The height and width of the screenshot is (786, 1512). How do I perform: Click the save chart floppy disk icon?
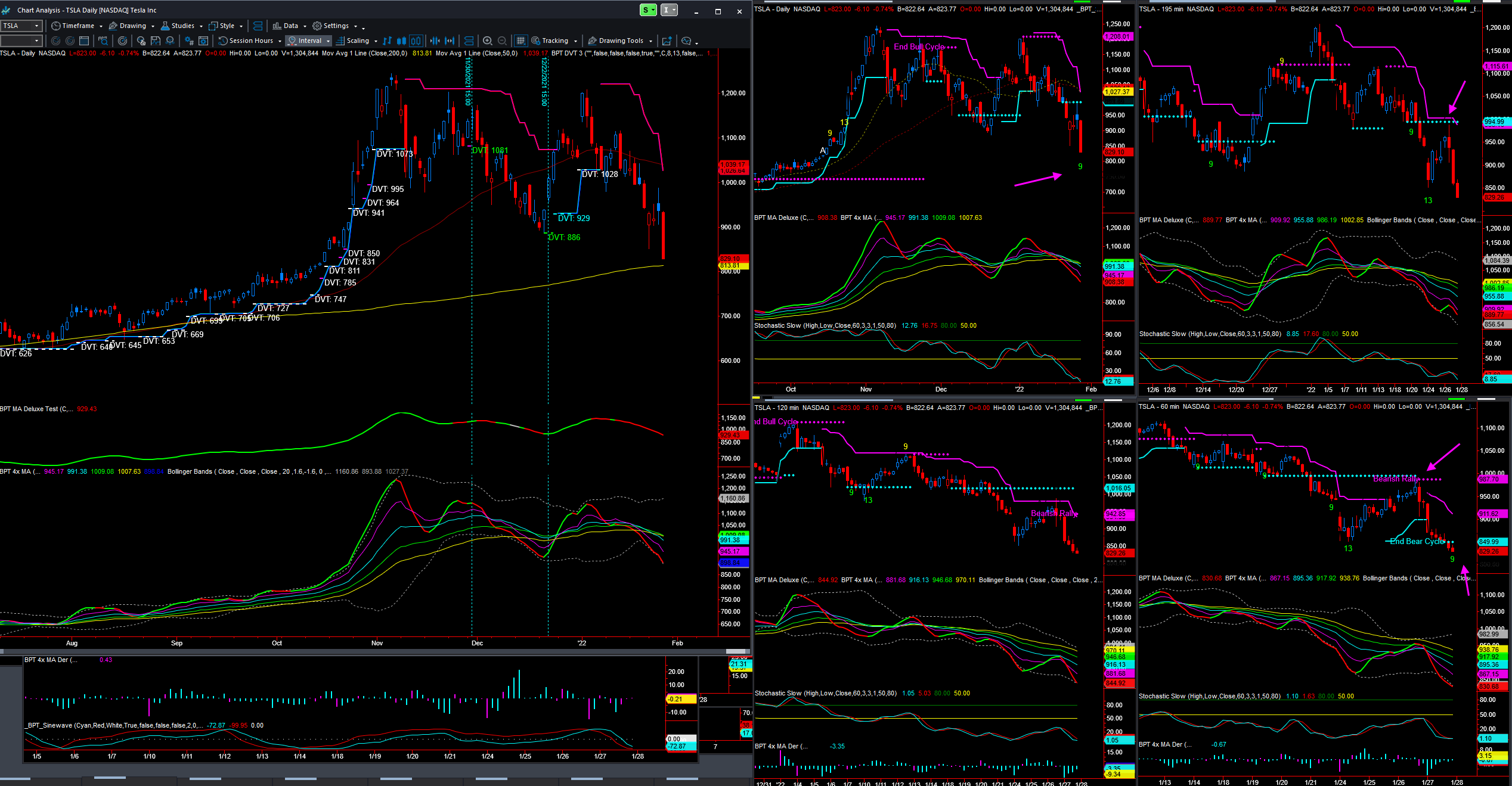click(156, 41)
